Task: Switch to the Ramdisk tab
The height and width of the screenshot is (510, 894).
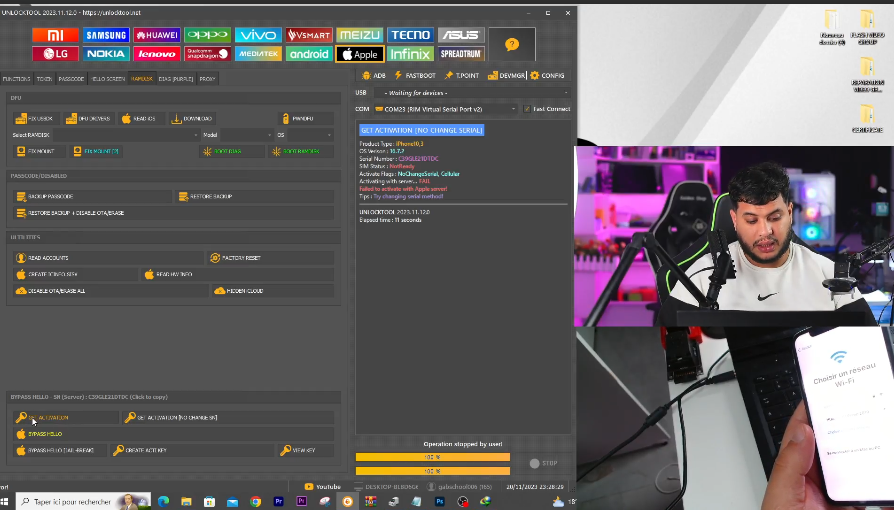Action: pos(141,79)
